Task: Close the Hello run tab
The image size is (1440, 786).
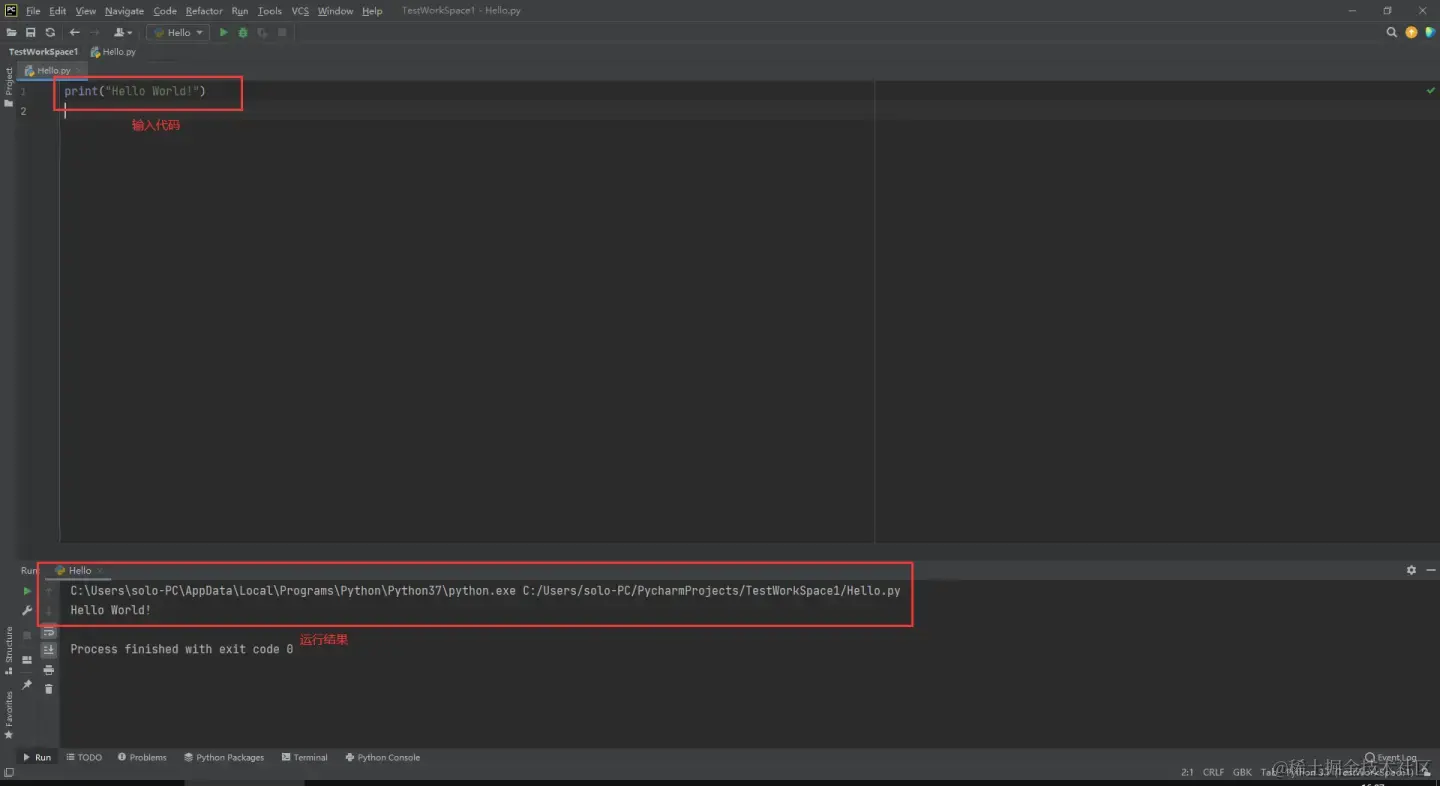Action: [100, 571]
